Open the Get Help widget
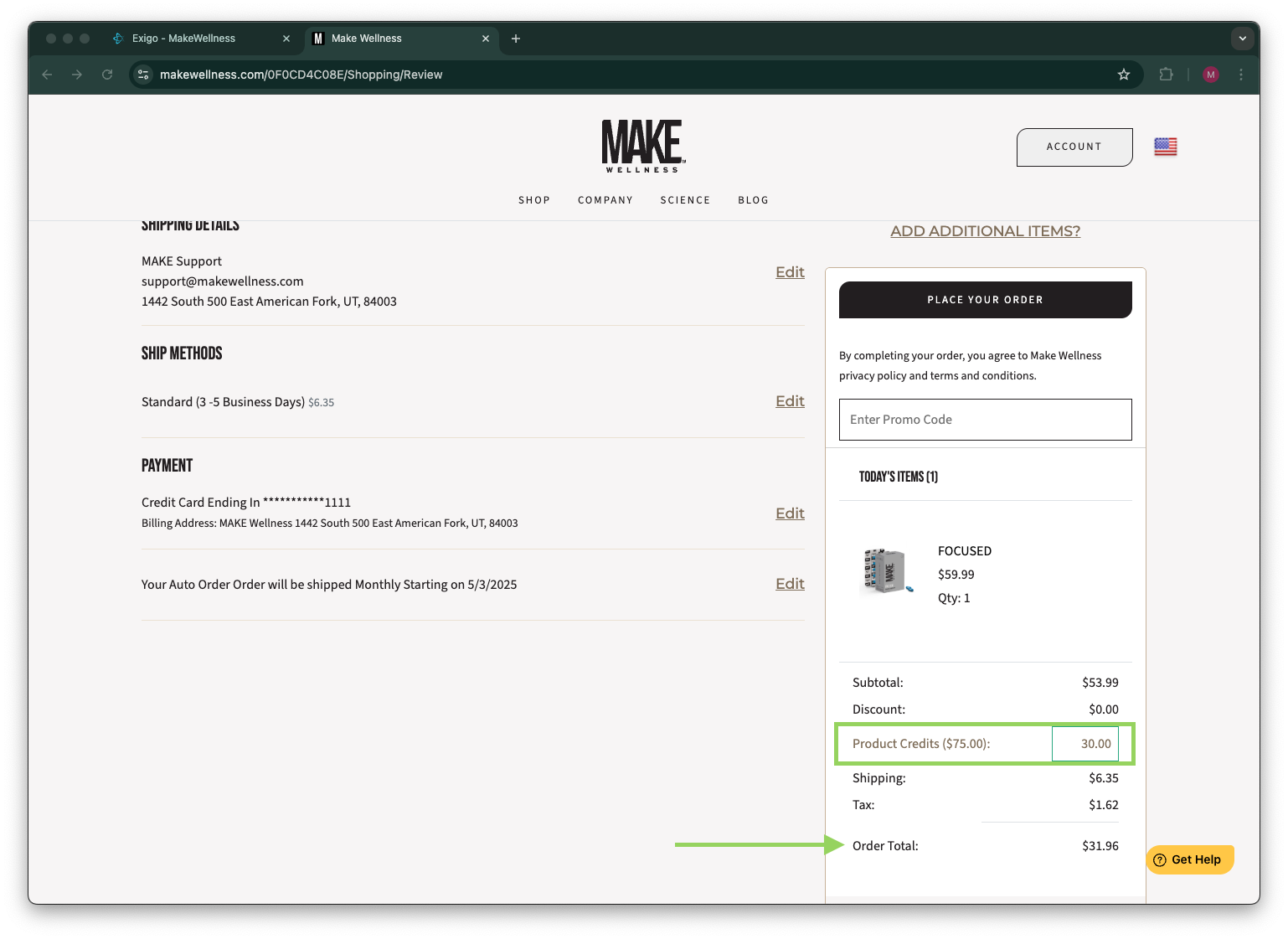The height and width of the screenshot is (939, 1288). 1189,859
